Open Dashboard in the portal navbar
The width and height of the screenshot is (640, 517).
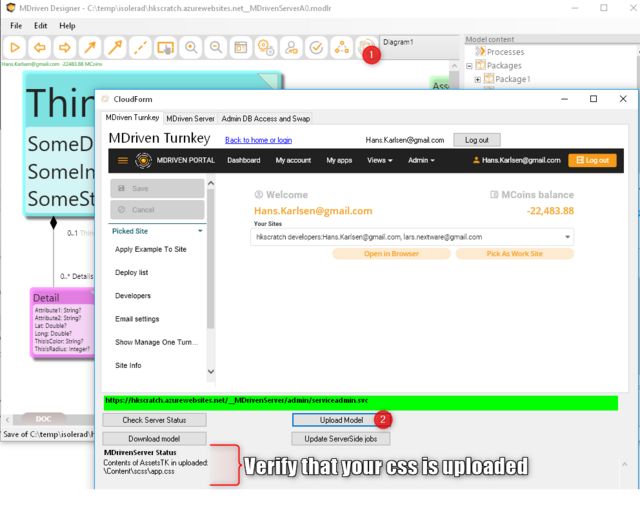coord(244,160)
